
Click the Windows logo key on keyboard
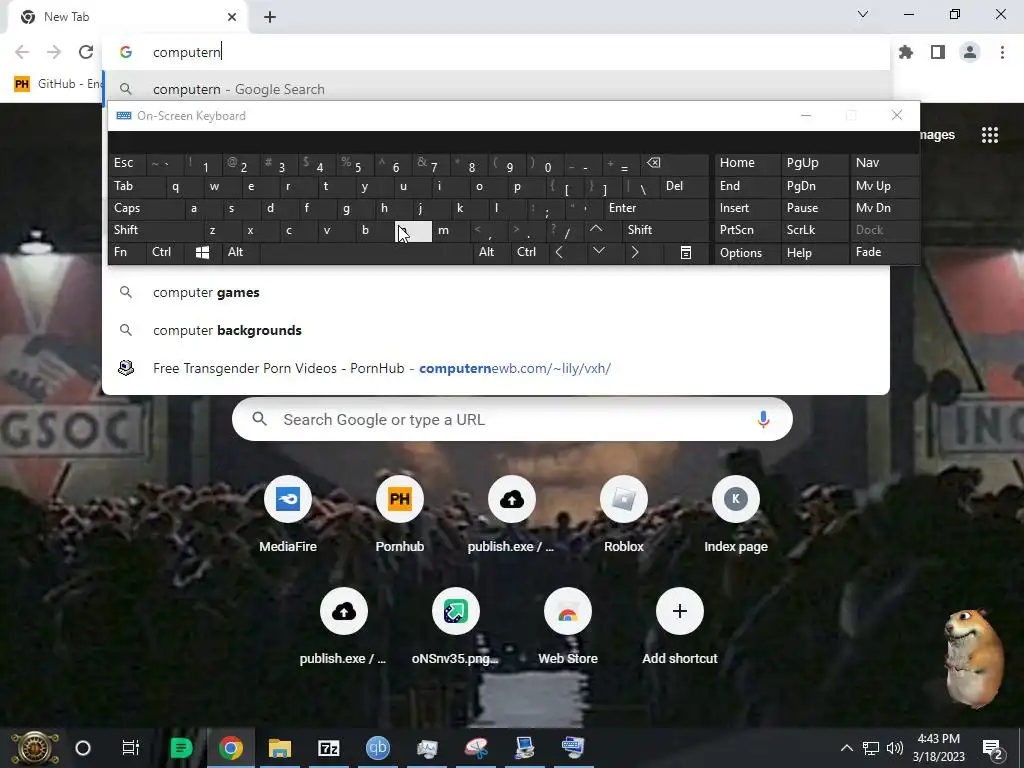point(202,253)
